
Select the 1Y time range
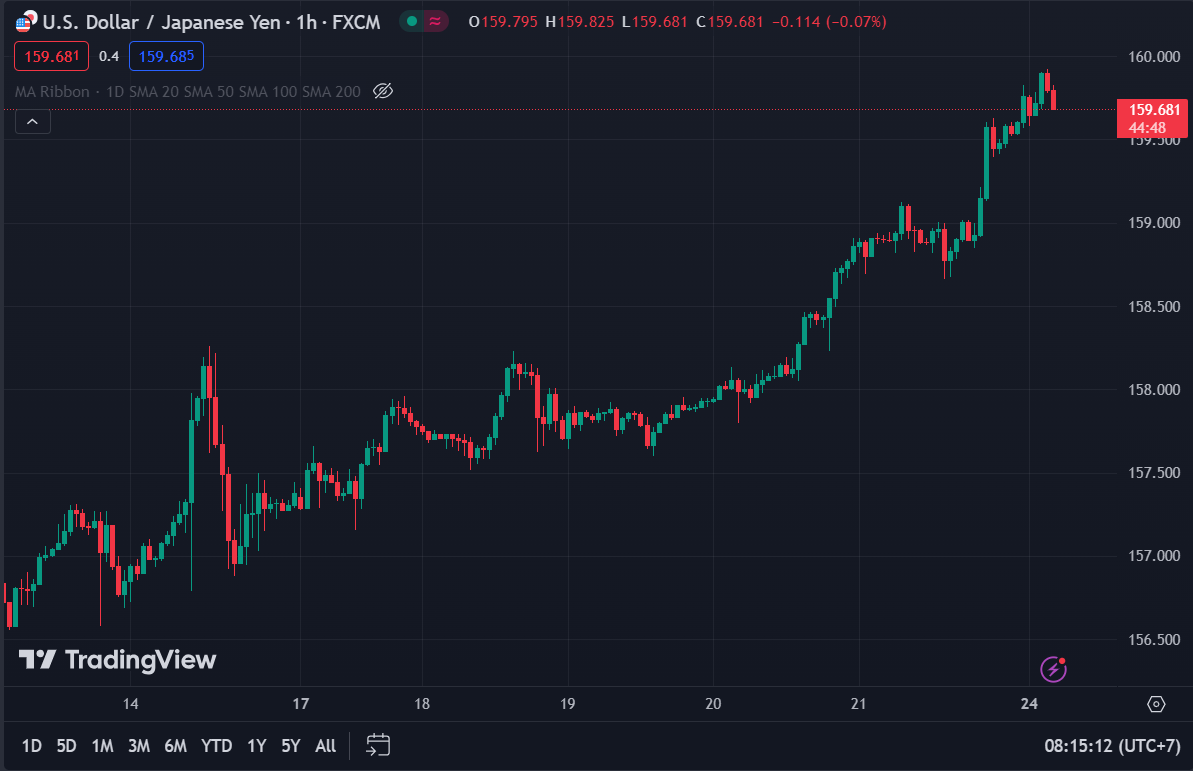[x=256, y=746]
